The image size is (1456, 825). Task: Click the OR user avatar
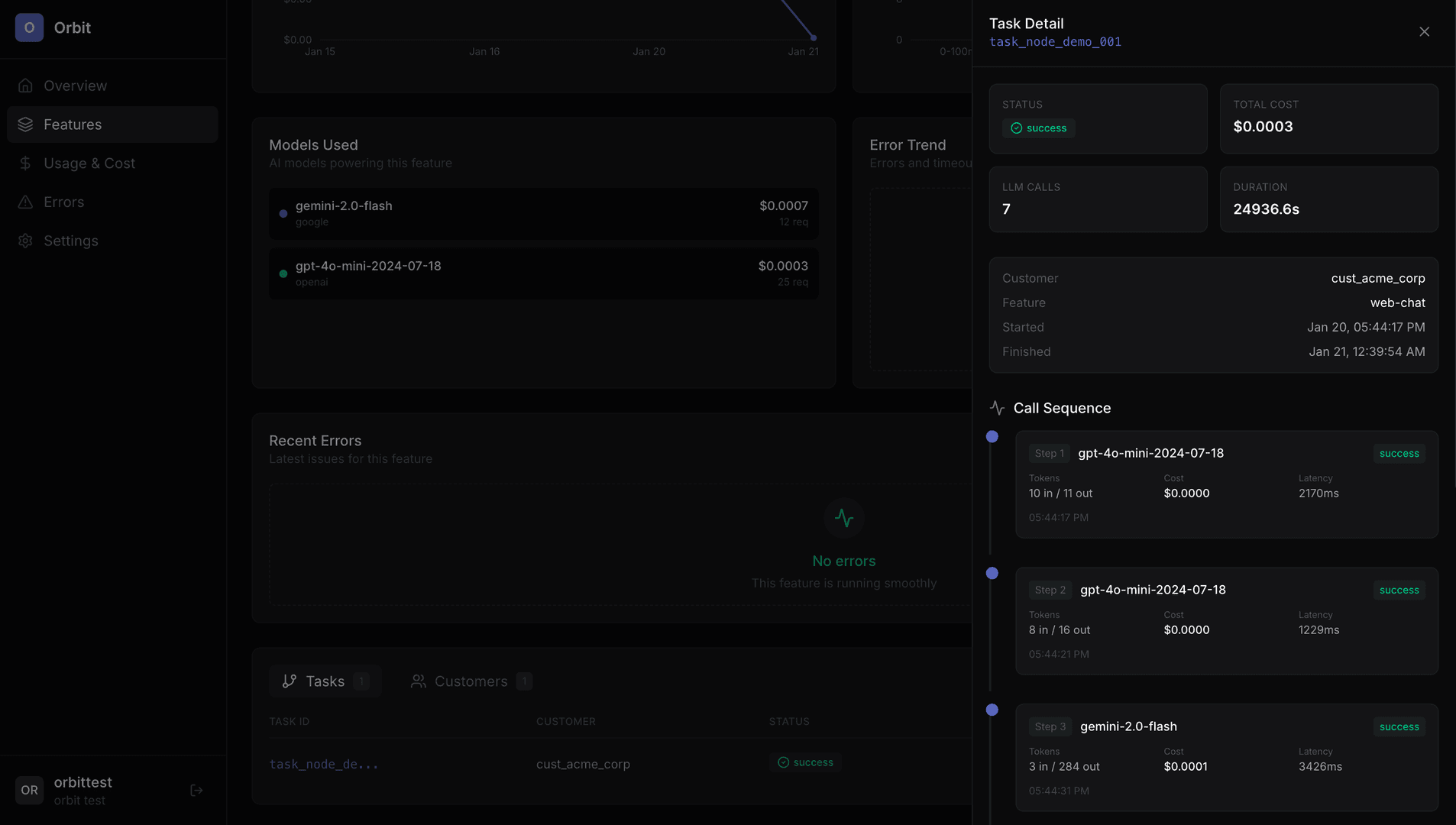[29, 791]
